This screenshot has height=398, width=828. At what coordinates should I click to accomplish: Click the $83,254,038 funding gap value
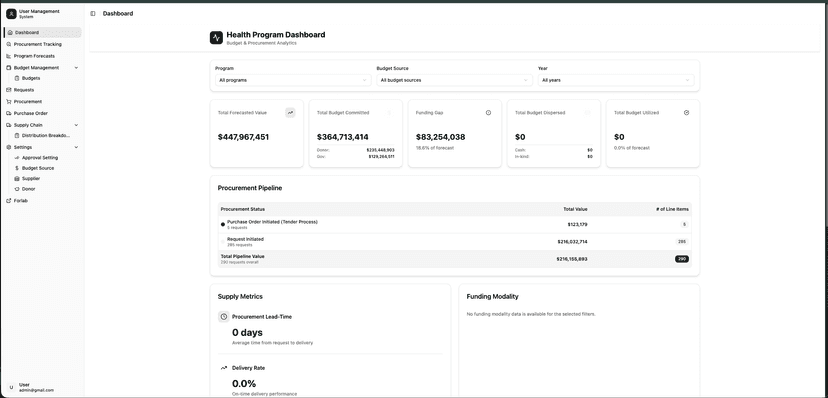point(440,137)
